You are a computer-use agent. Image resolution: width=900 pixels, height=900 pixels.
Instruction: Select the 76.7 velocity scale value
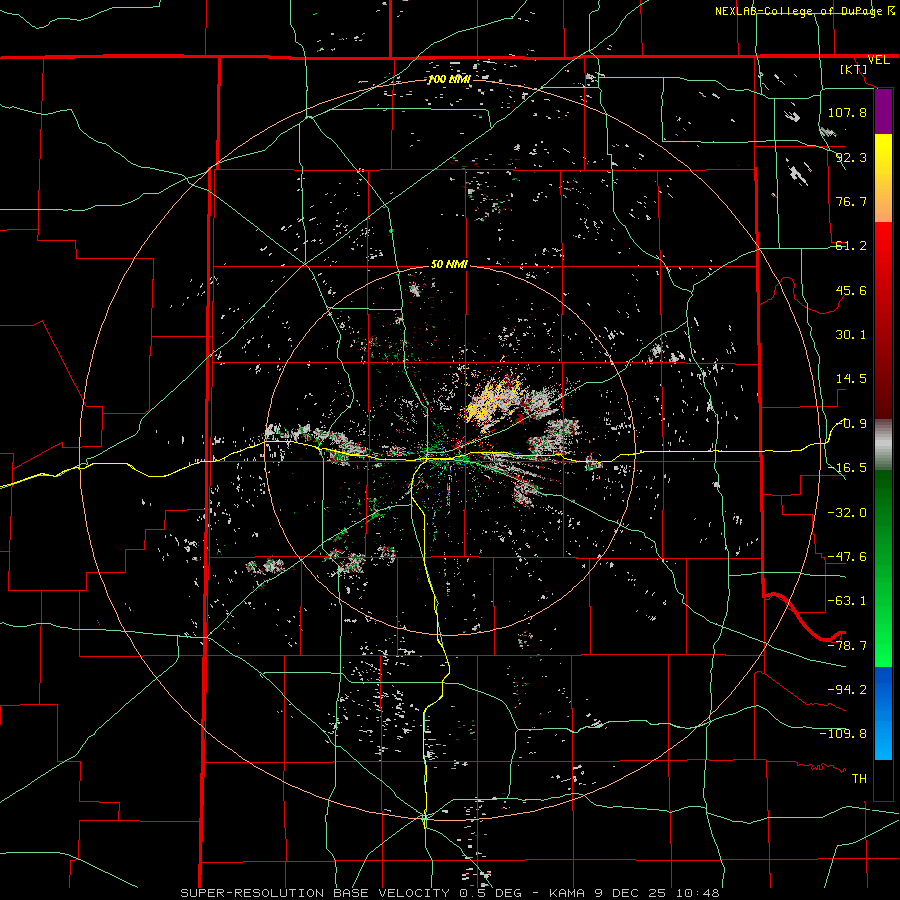click(851, 201)
